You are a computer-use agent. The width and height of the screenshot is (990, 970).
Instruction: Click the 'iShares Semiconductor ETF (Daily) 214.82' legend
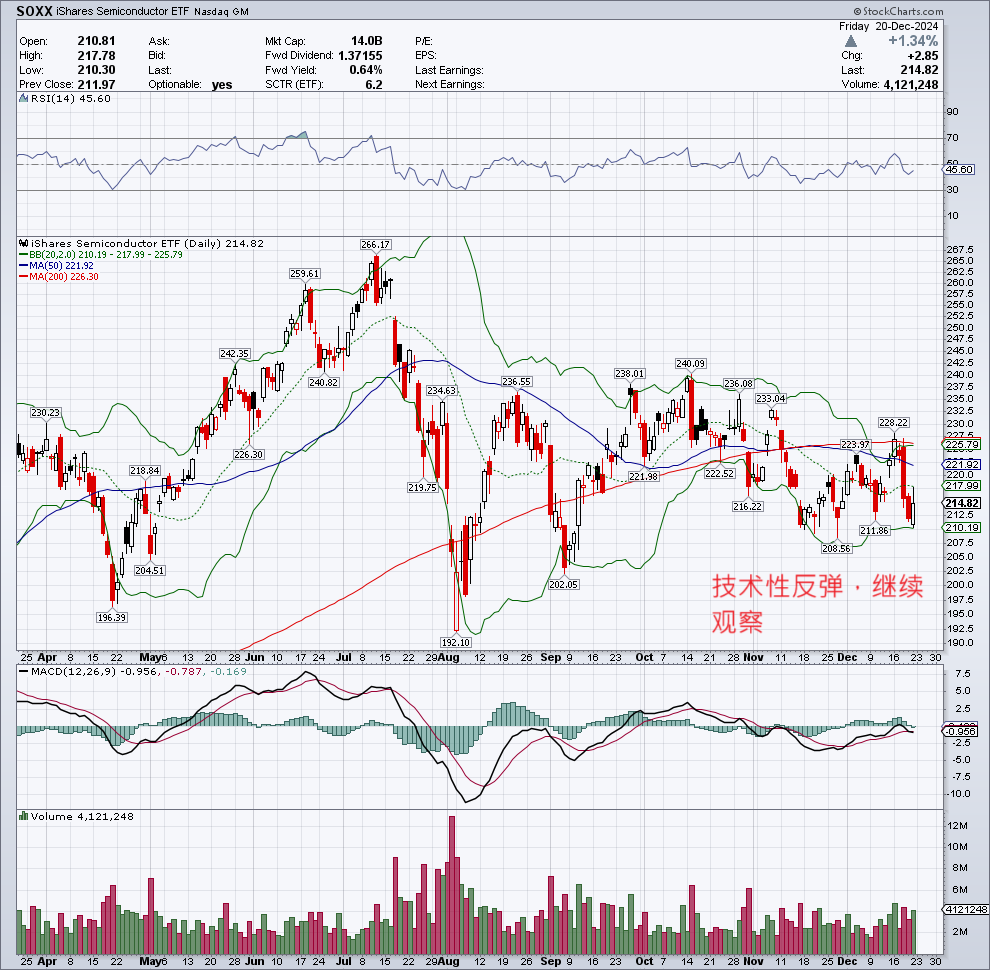pos(147,243)
